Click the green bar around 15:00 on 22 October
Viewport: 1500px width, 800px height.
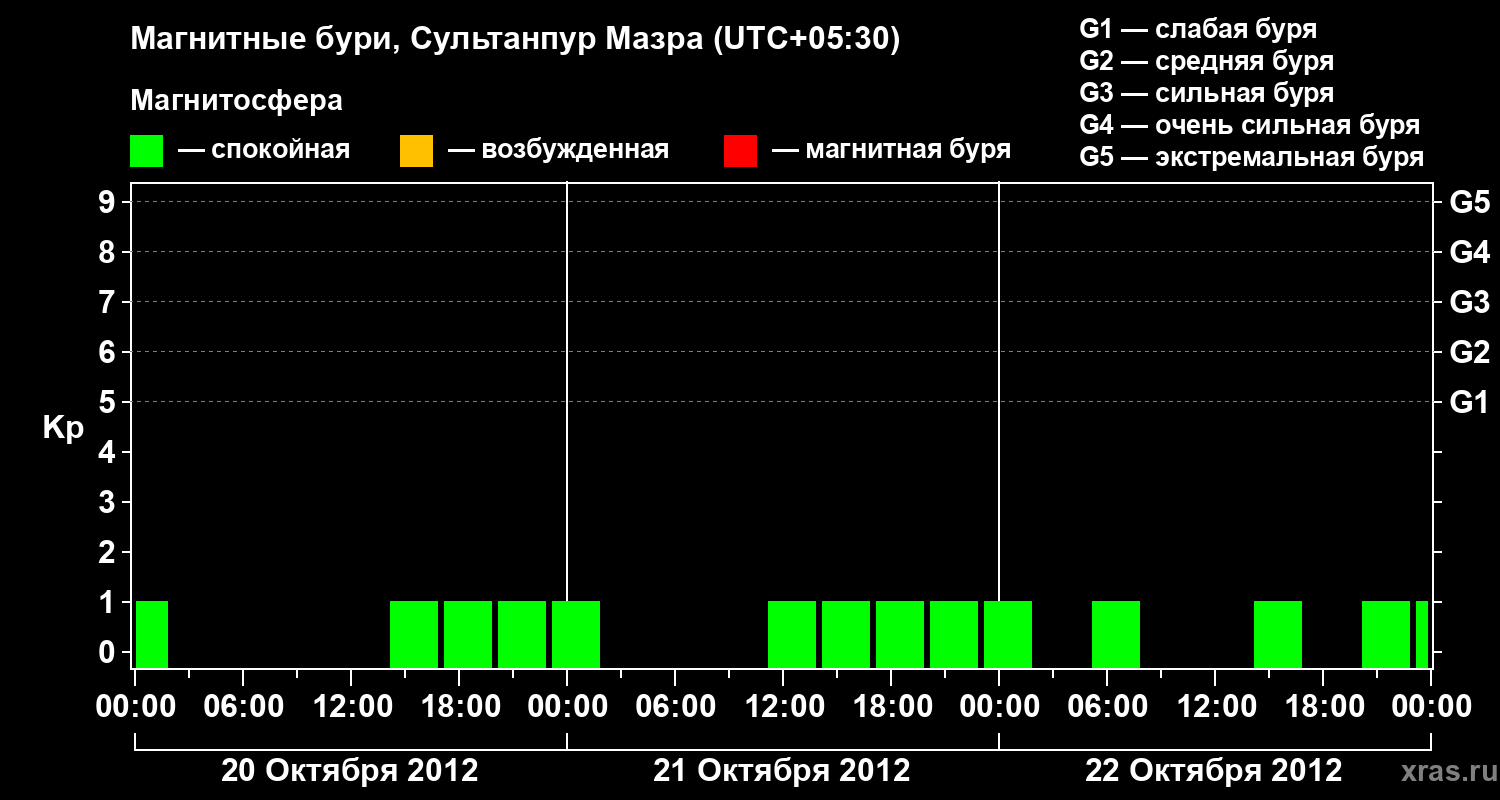pyautogui.click(x=1278, y=634)
